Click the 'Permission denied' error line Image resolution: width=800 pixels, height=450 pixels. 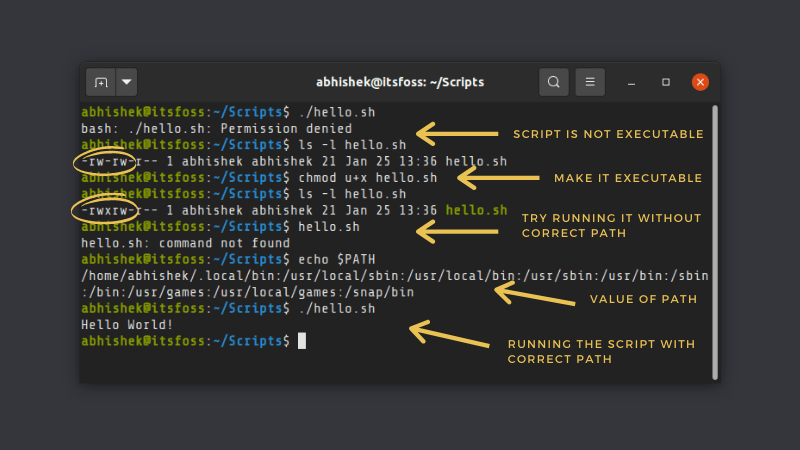coord(216,129)
